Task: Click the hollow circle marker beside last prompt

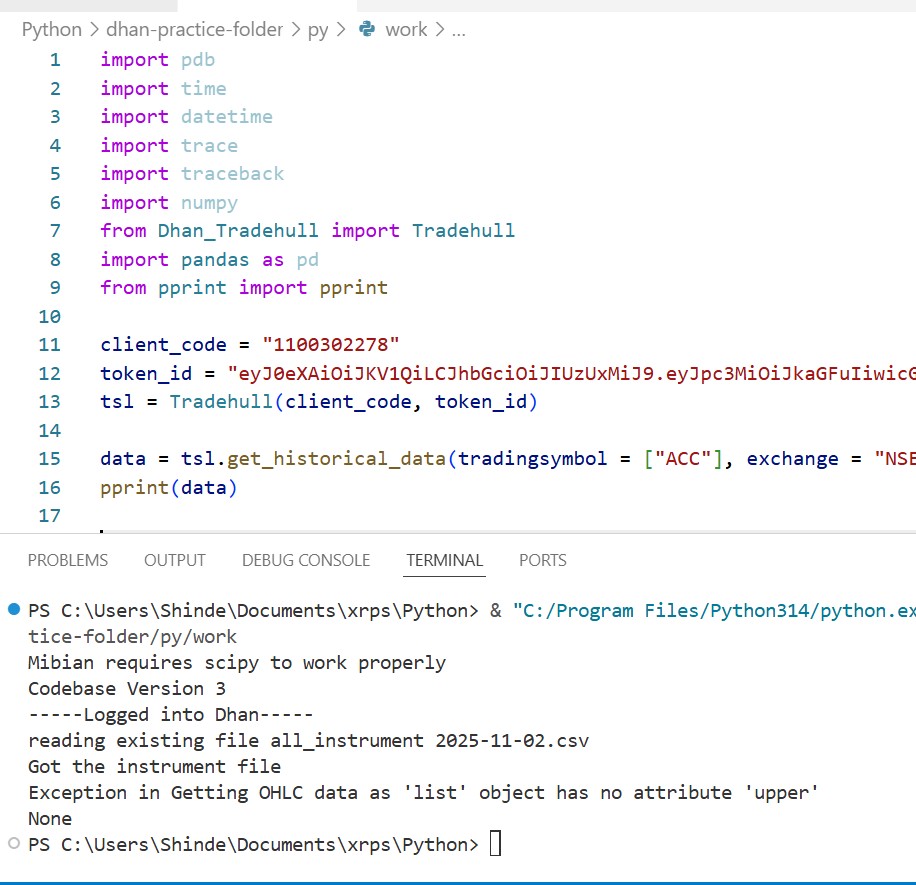Action: [x=13, y=844]
